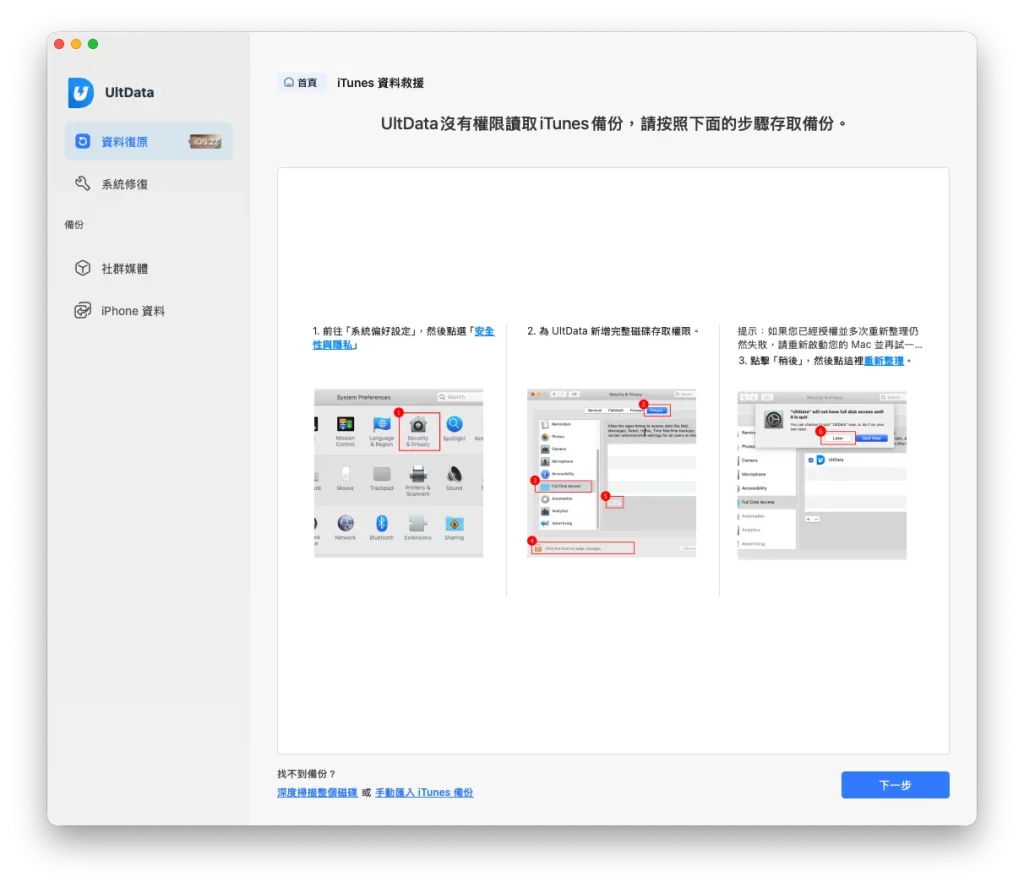Open 資料復原 in the sidebar

pos(148,141)
